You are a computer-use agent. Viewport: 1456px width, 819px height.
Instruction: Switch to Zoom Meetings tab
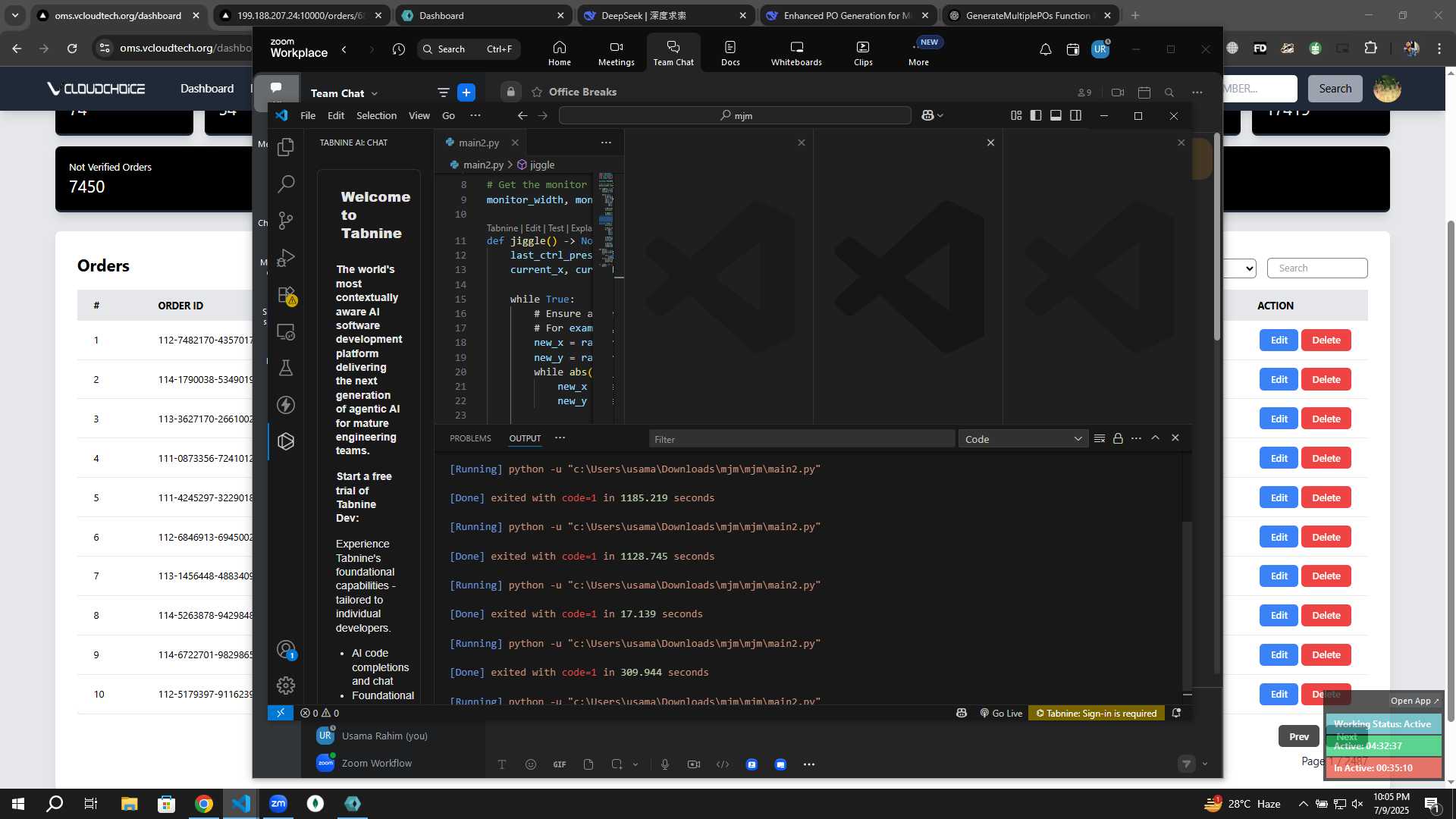[x=616, y=52]
